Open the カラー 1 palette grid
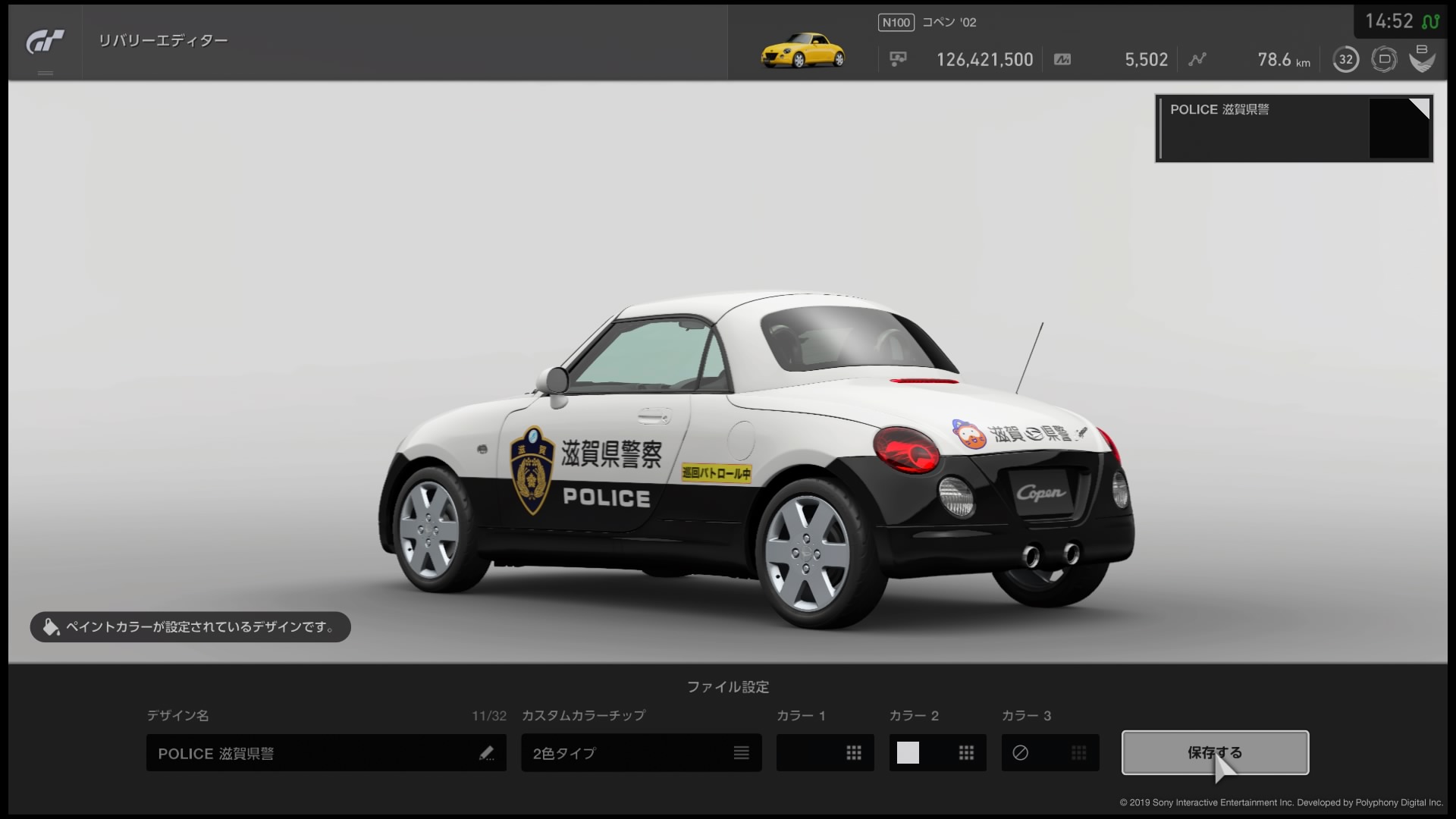 point(854,753)
